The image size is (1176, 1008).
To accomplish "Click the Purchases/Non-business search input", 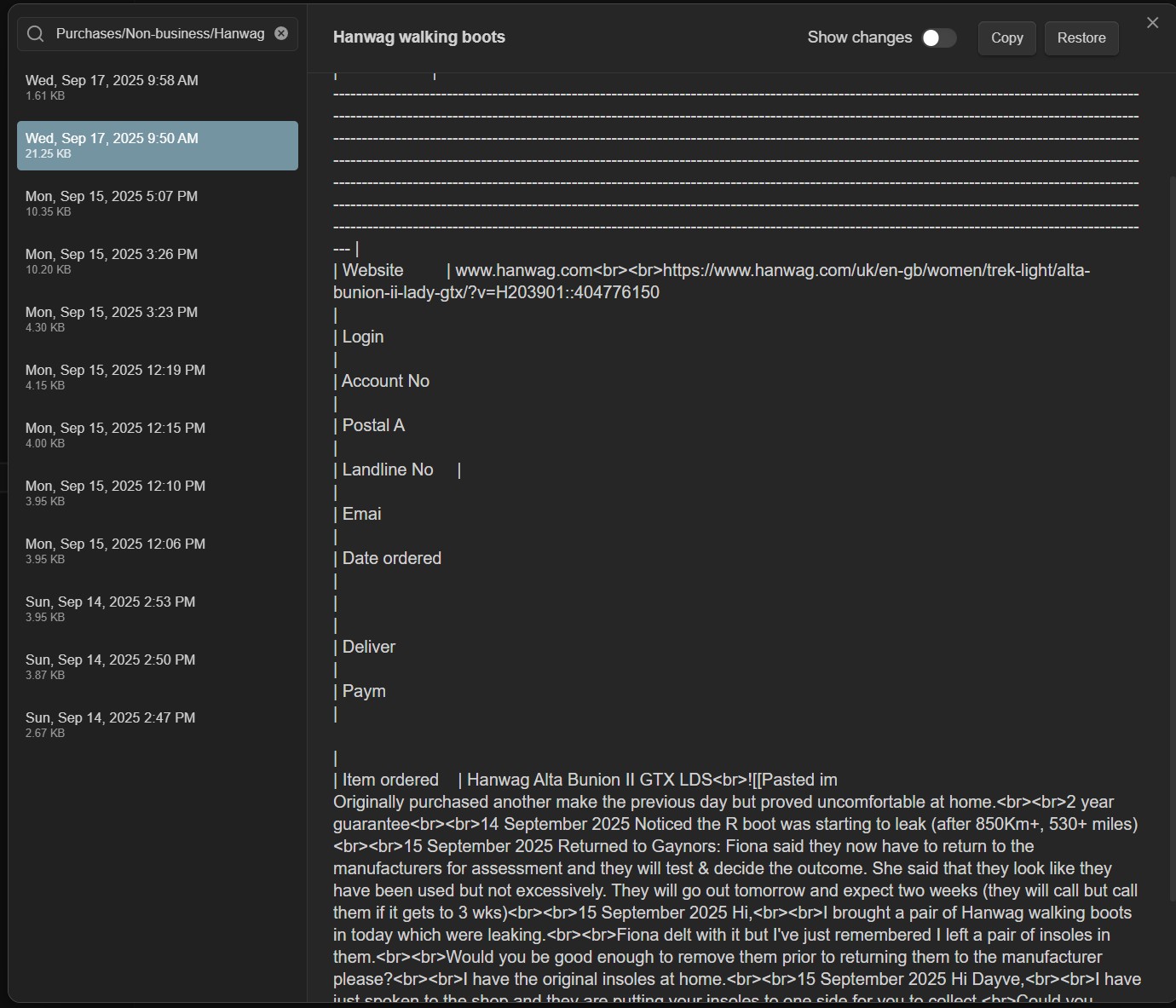I will [x=159, y=34].
